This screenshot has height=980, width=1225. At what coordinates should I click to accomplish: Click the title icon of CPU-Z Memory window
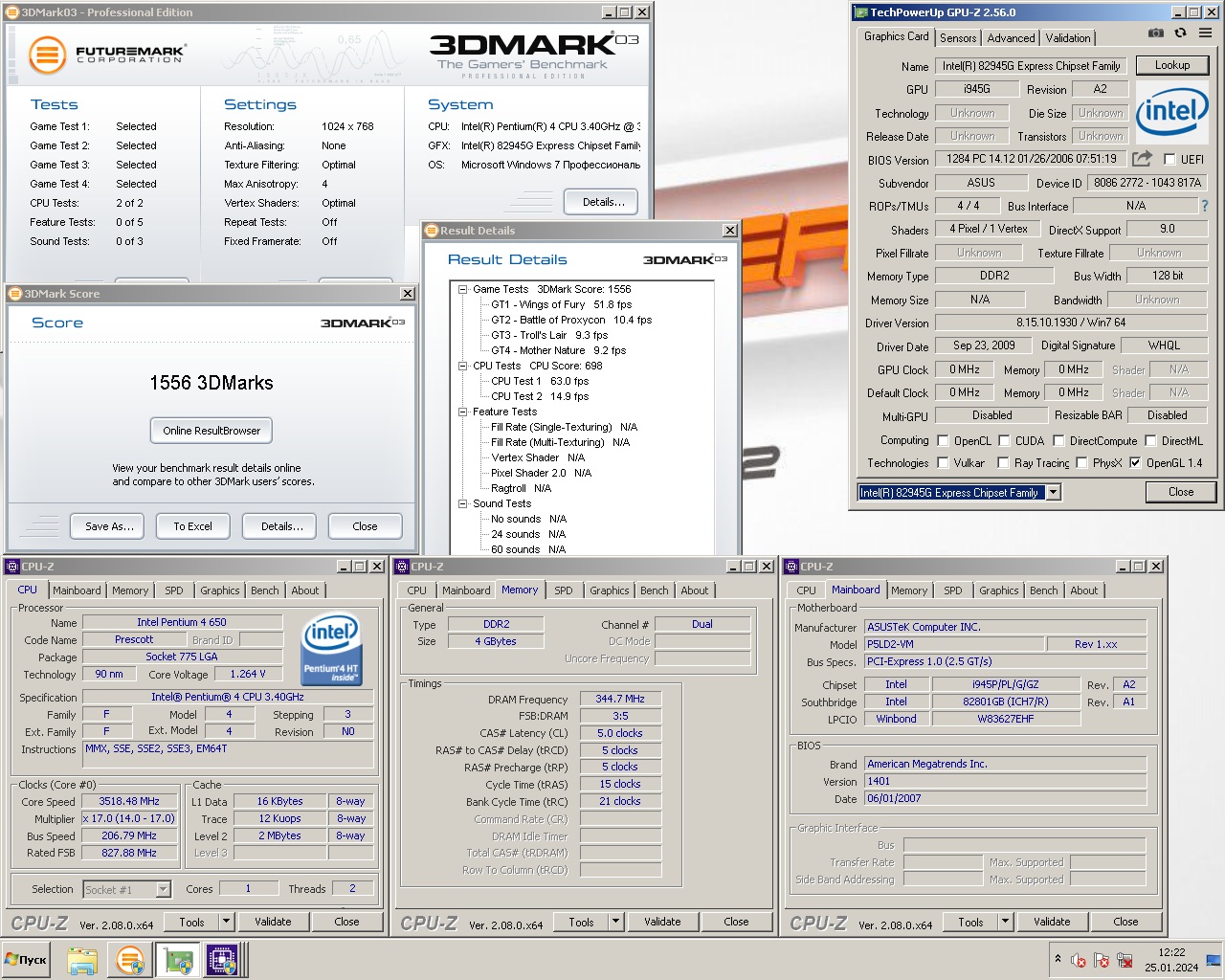coord(402,567)
